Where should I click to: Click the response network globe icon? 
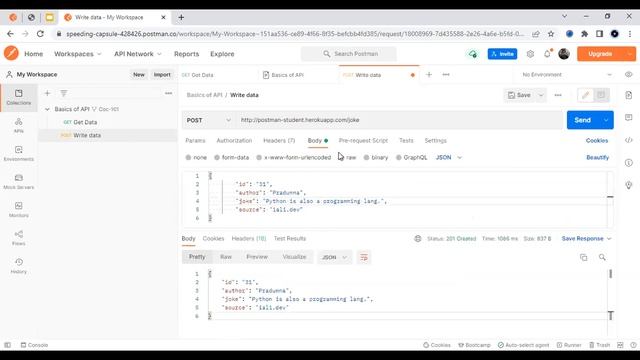[418, 238]
